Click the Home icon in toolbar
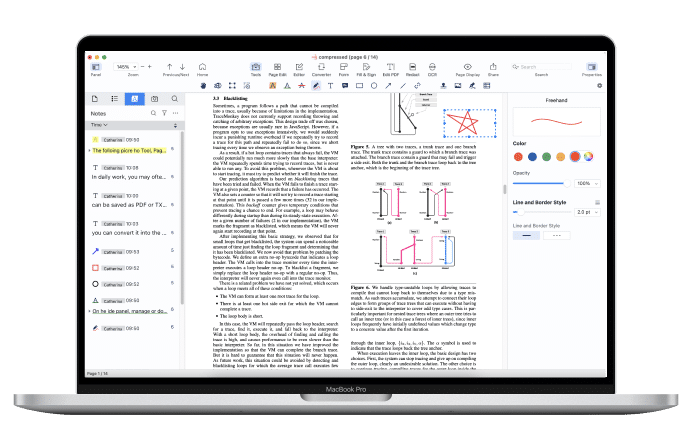The image size is (693, 428). (202, 67)
